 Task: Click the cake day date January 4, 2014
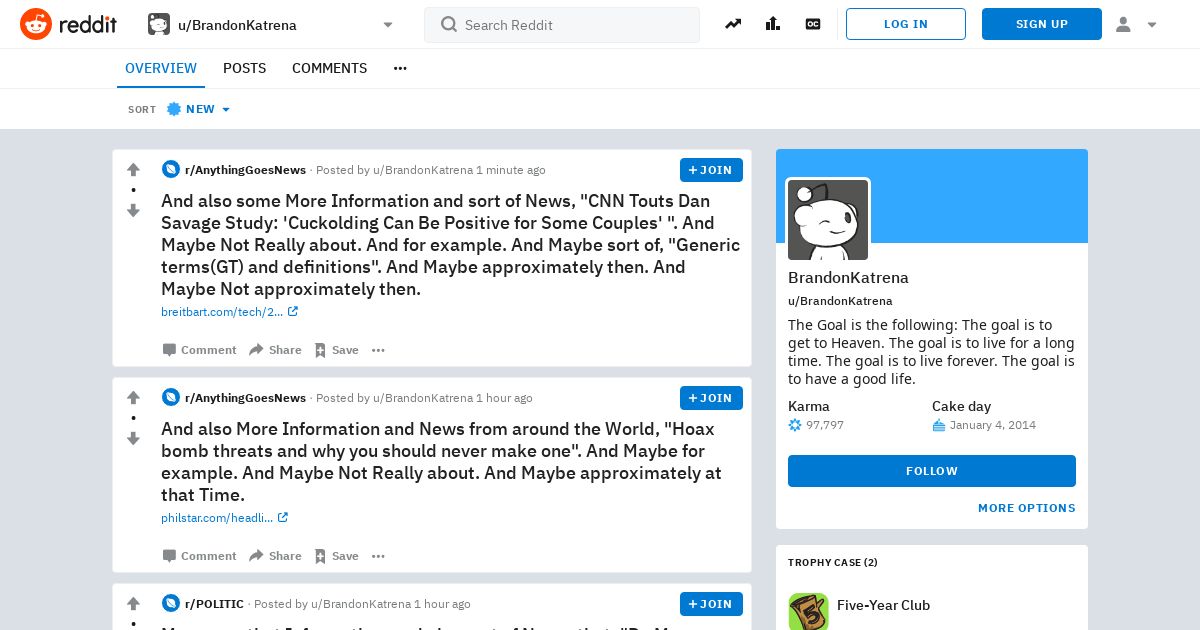993,425
